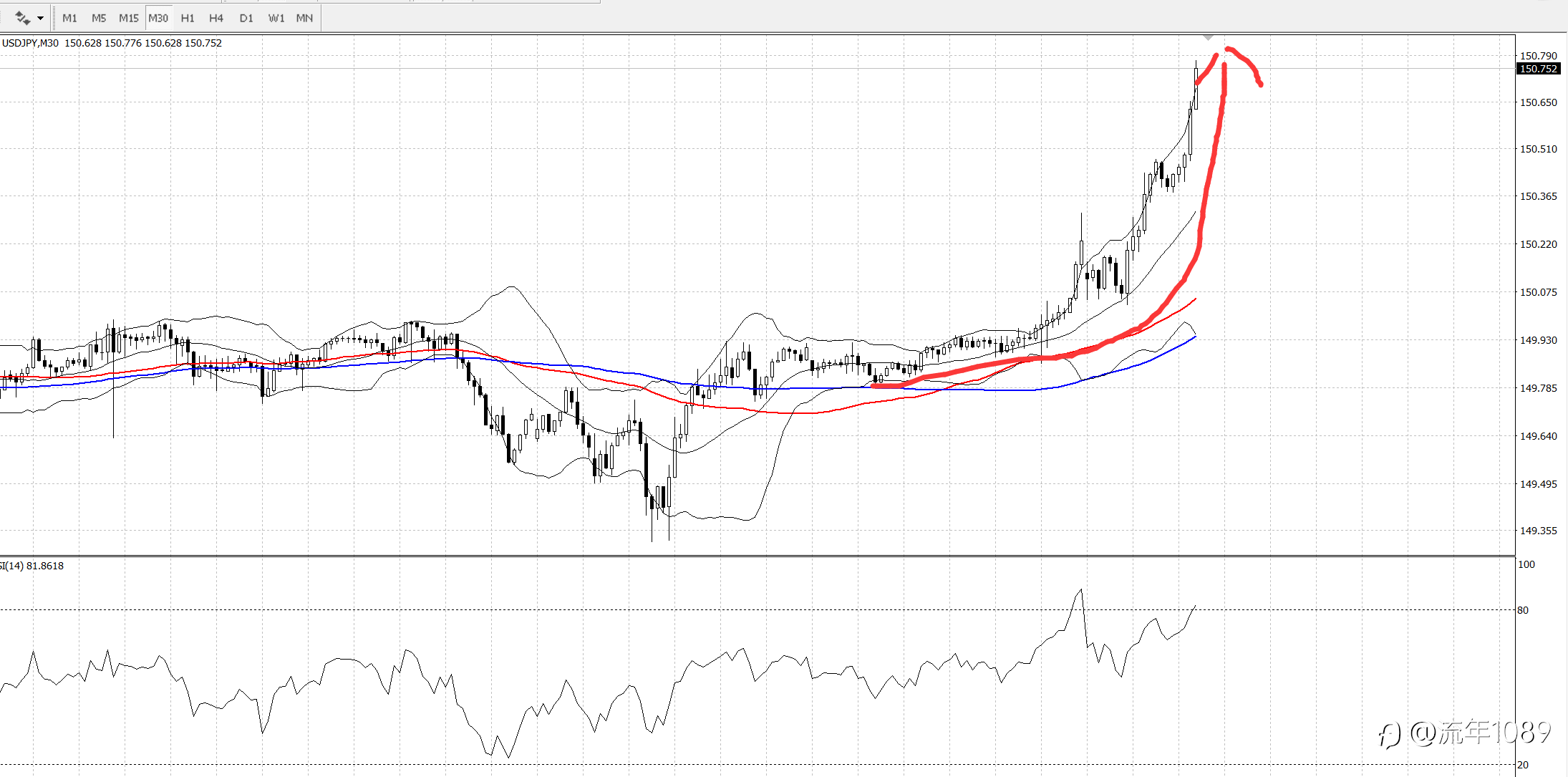Select the H4 timeframe button
This screenshot has width=1568, height=777.
tap(216, 18)
